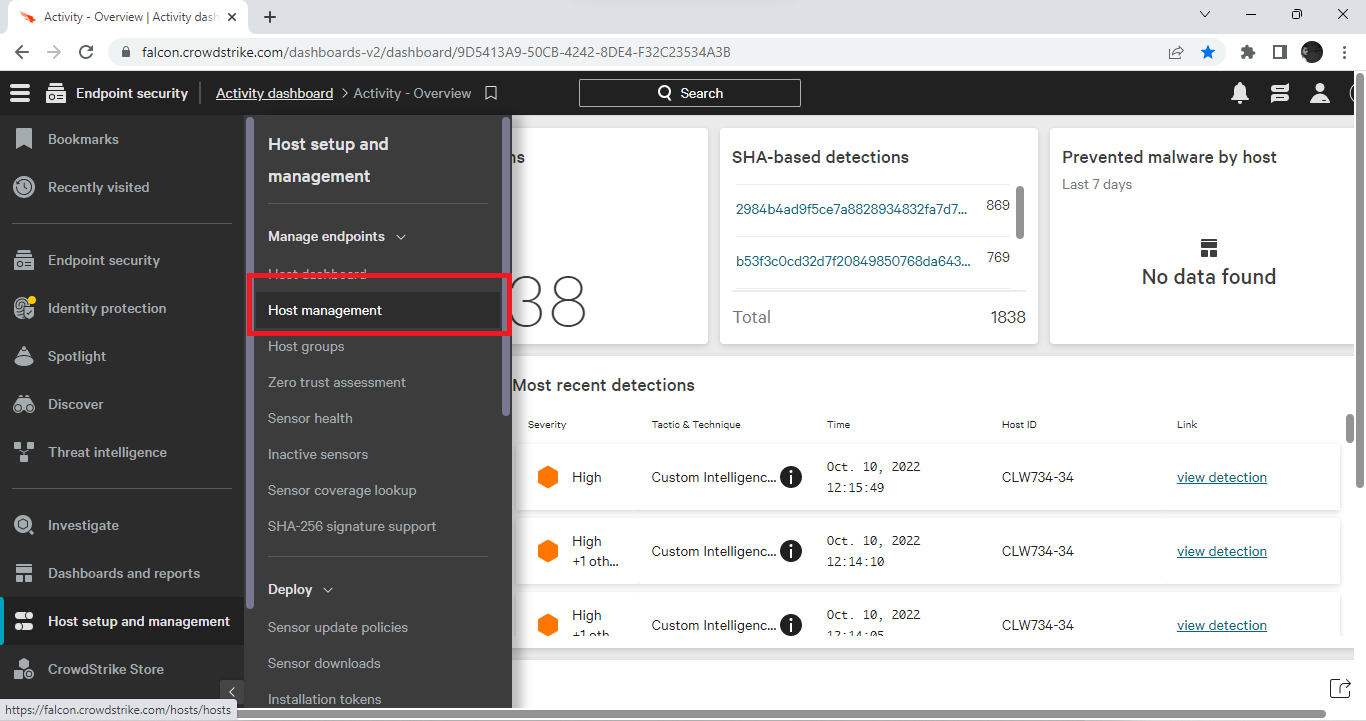This screenshot has height=721, width=1366.
Task: Share this page via the address bar icon
Action: 1176,52
